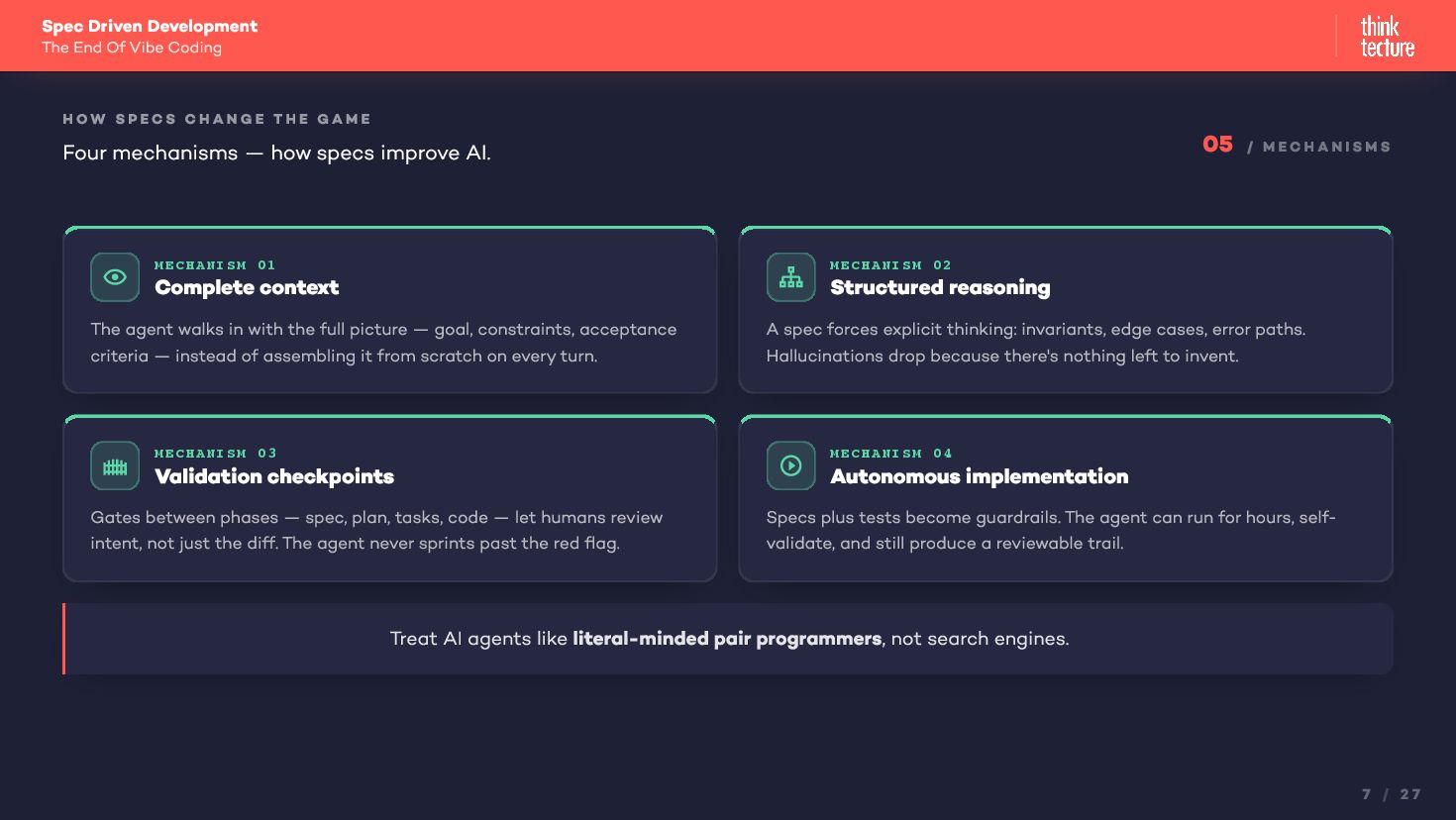1456x820 pixels.
Task: Select the 'Complete context' card heading
Action: click(x=247, y=288)
